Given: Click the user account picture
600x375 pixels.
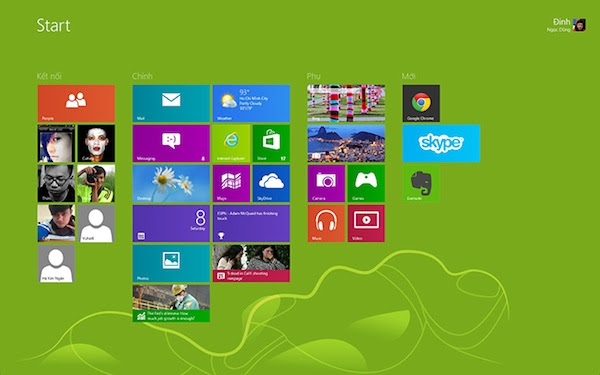Looking at the screenshot, I should coord(579,25).
